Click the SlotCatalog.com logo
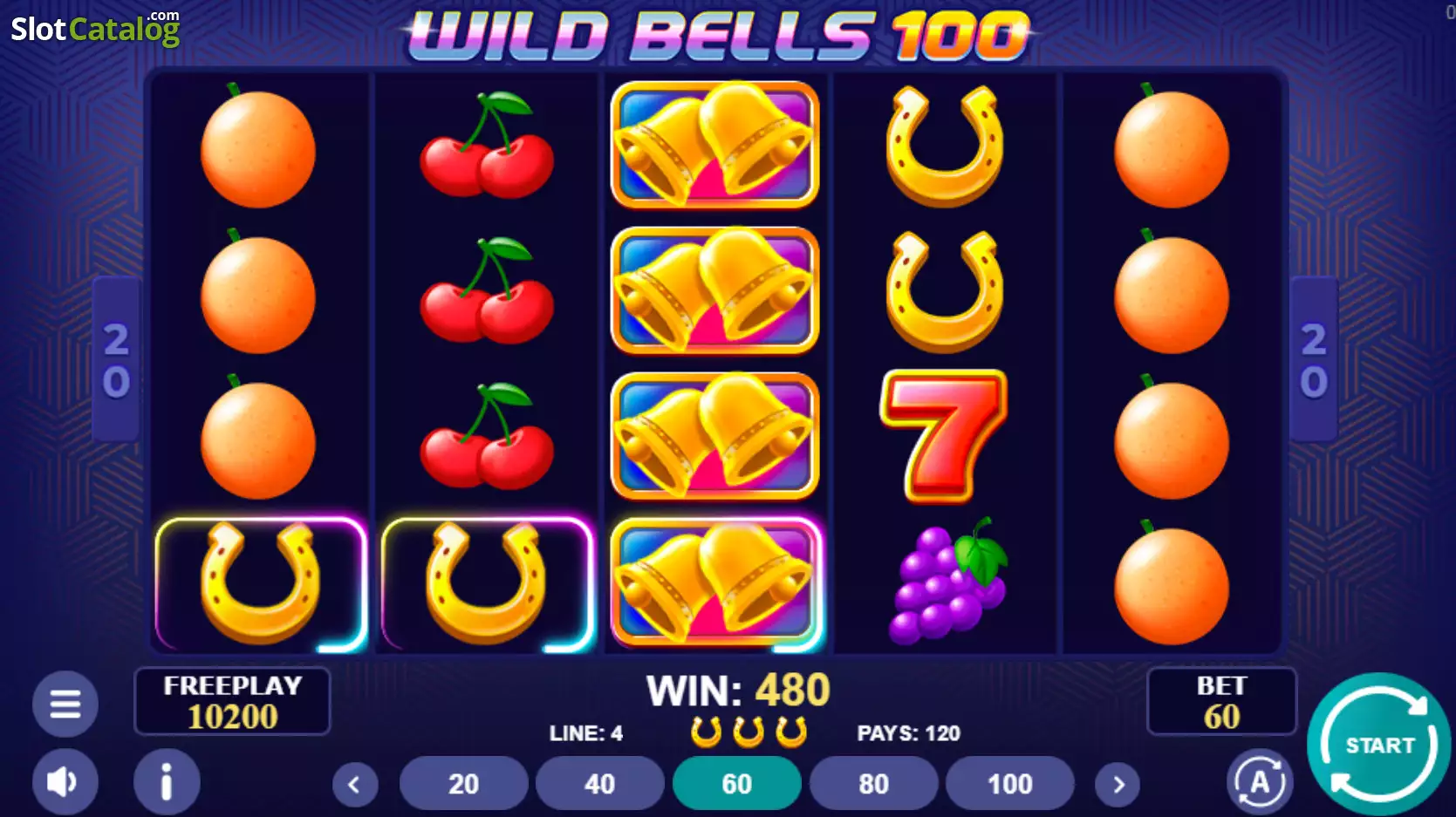The height and width of the screenshot is (817, 1456). click(x=95, y=28)
